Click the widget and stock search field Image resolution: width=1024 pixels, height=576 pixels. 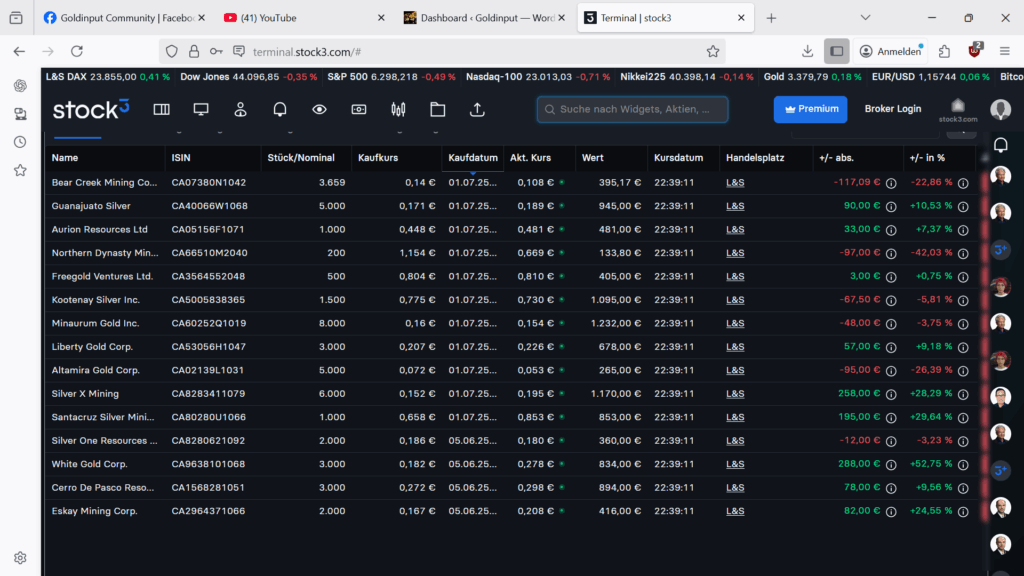[x=632, y=109]
